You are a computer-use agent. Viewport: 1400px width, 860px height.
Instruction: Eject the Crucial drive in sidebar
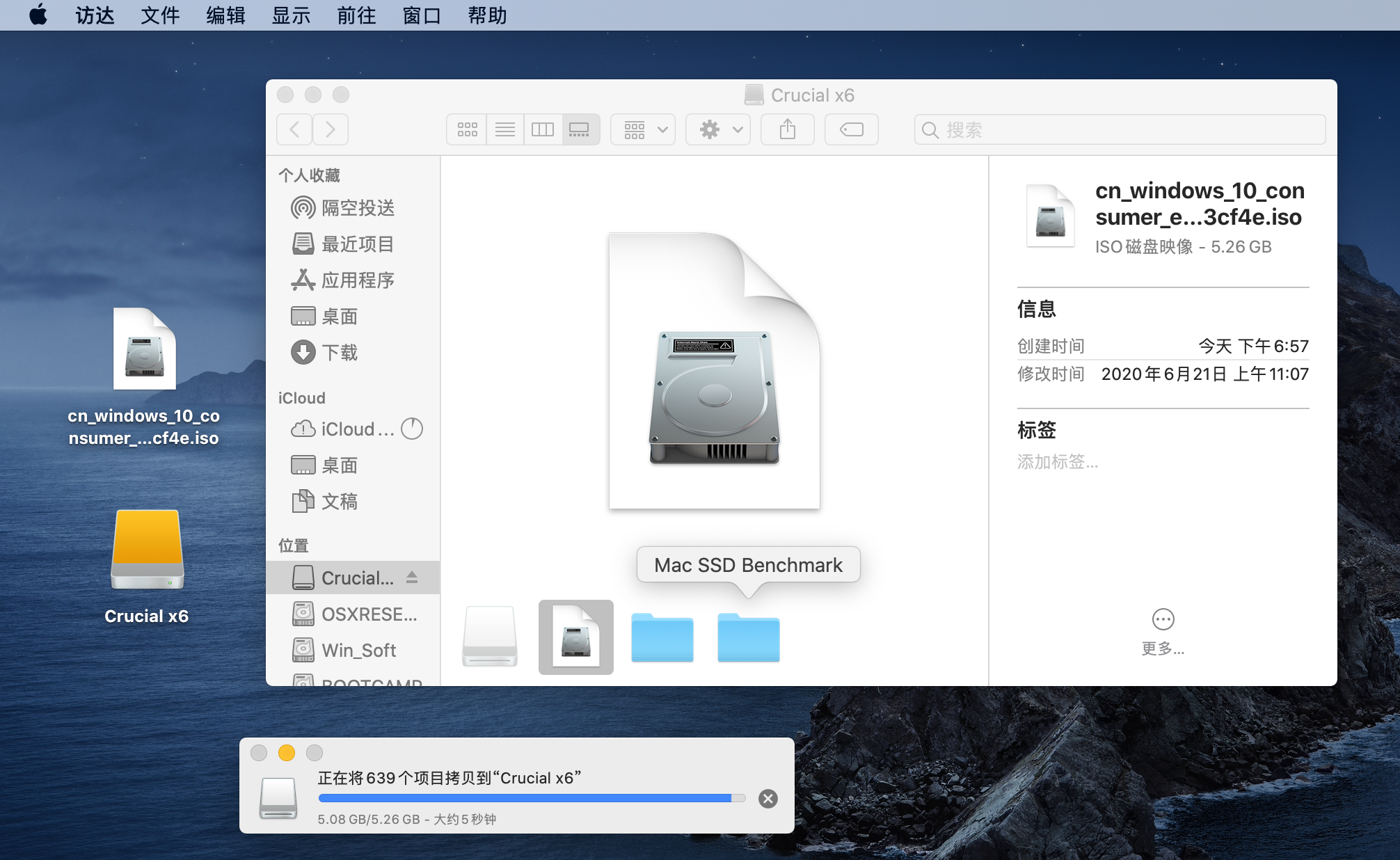point(412,578)
